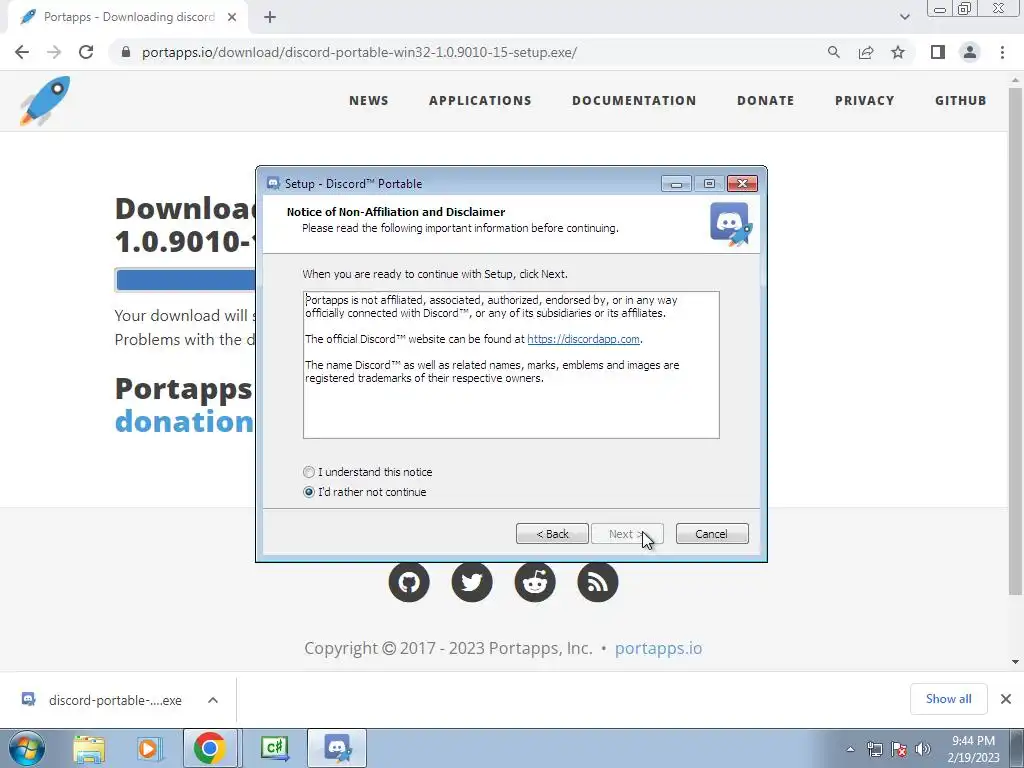Open the DOCUMENTATION menu item
The height and width of the screenshot is (768, 1024).
[x=634, y=101]
